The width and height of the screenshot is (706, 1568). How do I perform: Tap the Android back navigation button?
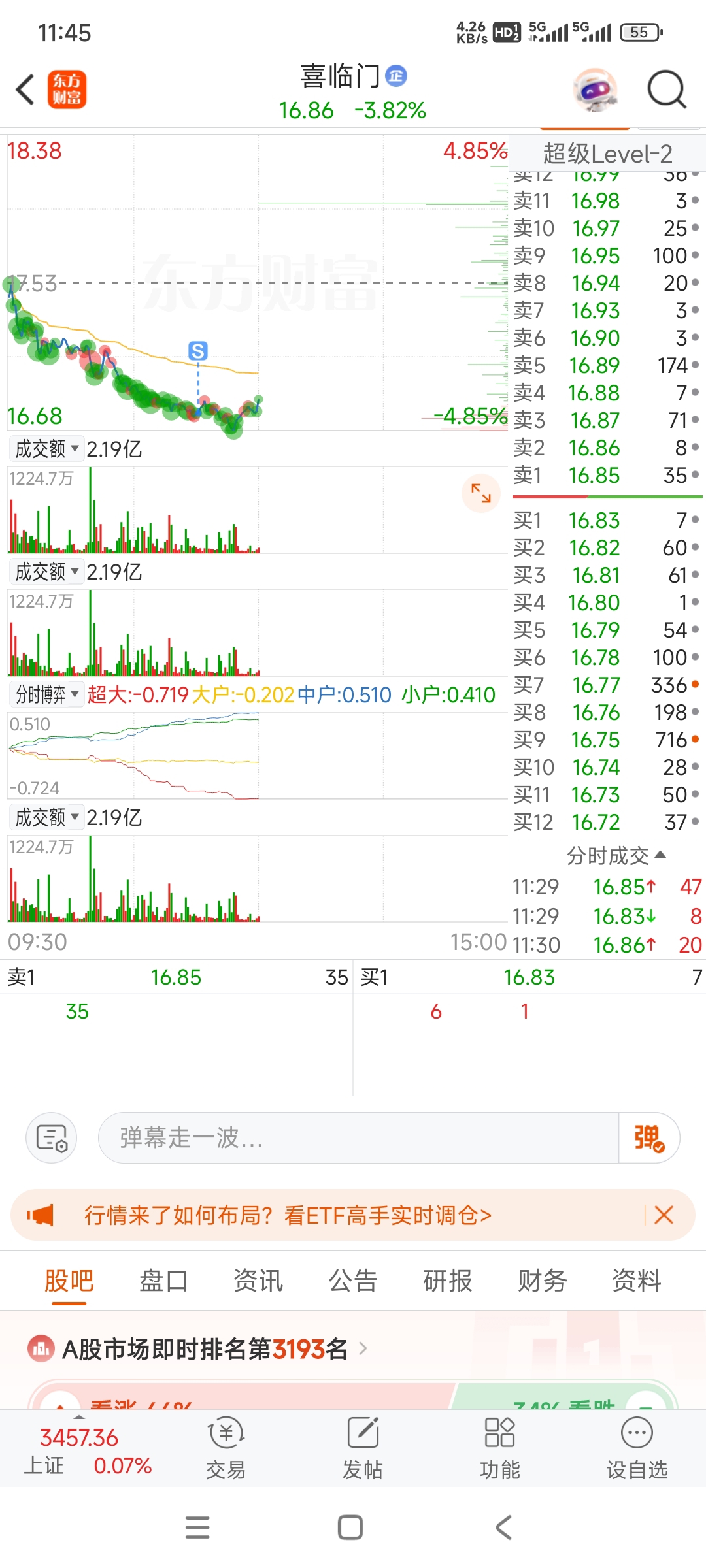tap(503, 1527)
